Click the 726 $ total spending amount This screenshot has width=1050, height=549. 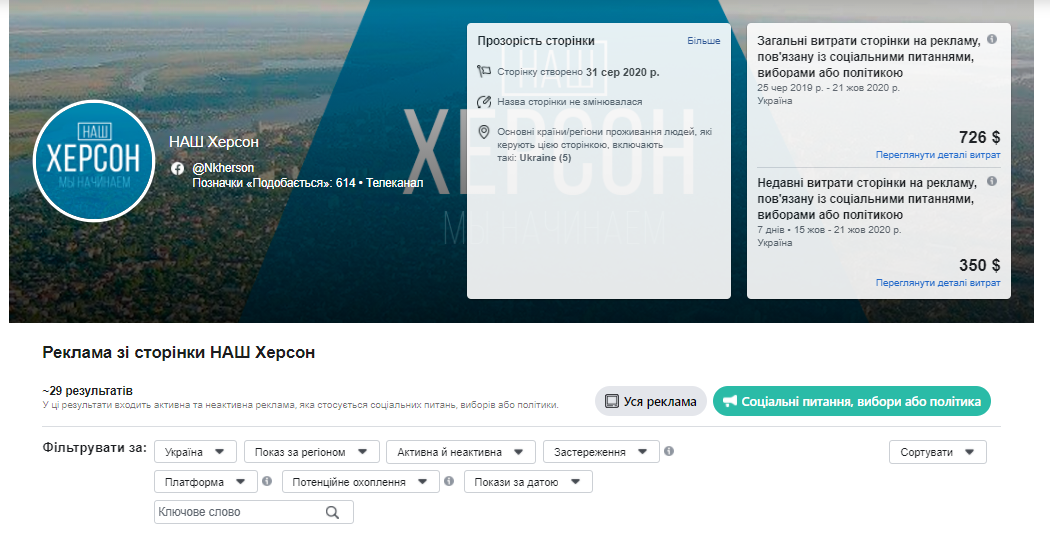(x=979, y=137)
